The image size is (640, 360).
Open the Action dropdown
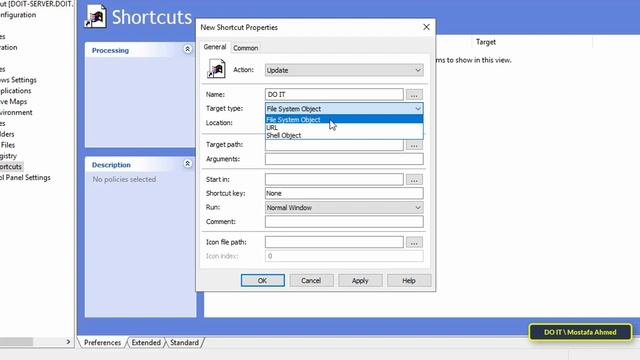(x=344, y=70)
